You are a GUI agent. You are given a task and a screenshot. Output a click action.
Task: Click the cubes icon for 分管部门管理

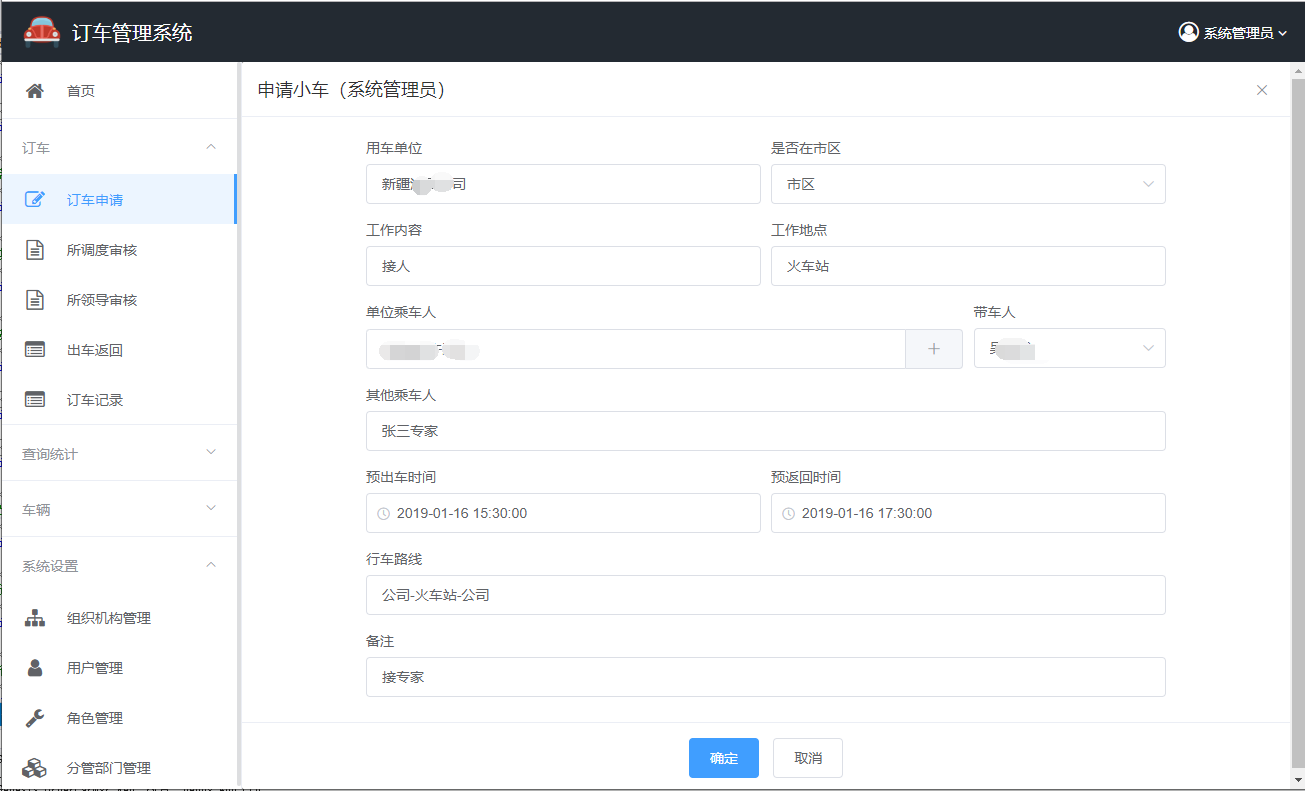[x=35, y=768]
